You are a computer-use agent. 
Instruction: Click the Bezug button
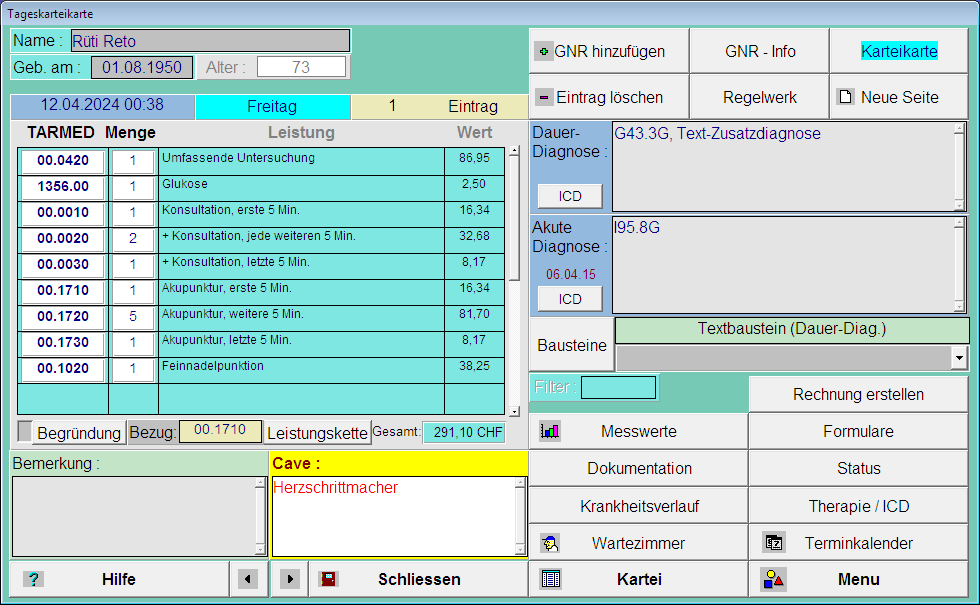[153, 432]
